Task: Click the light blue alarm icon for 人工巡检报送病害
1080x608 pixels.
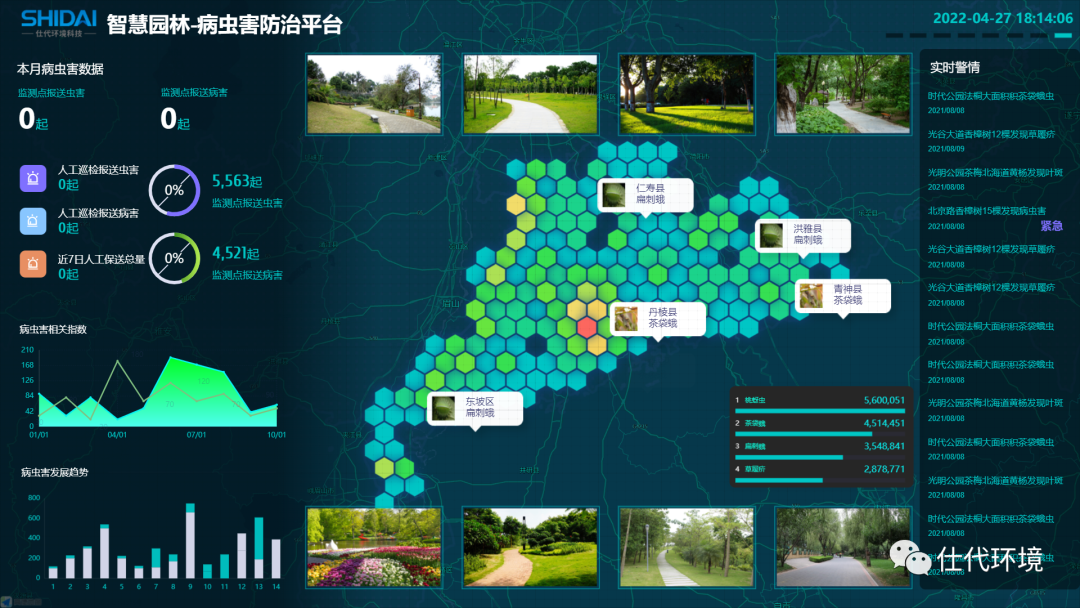Action: (x=33, y=220)
